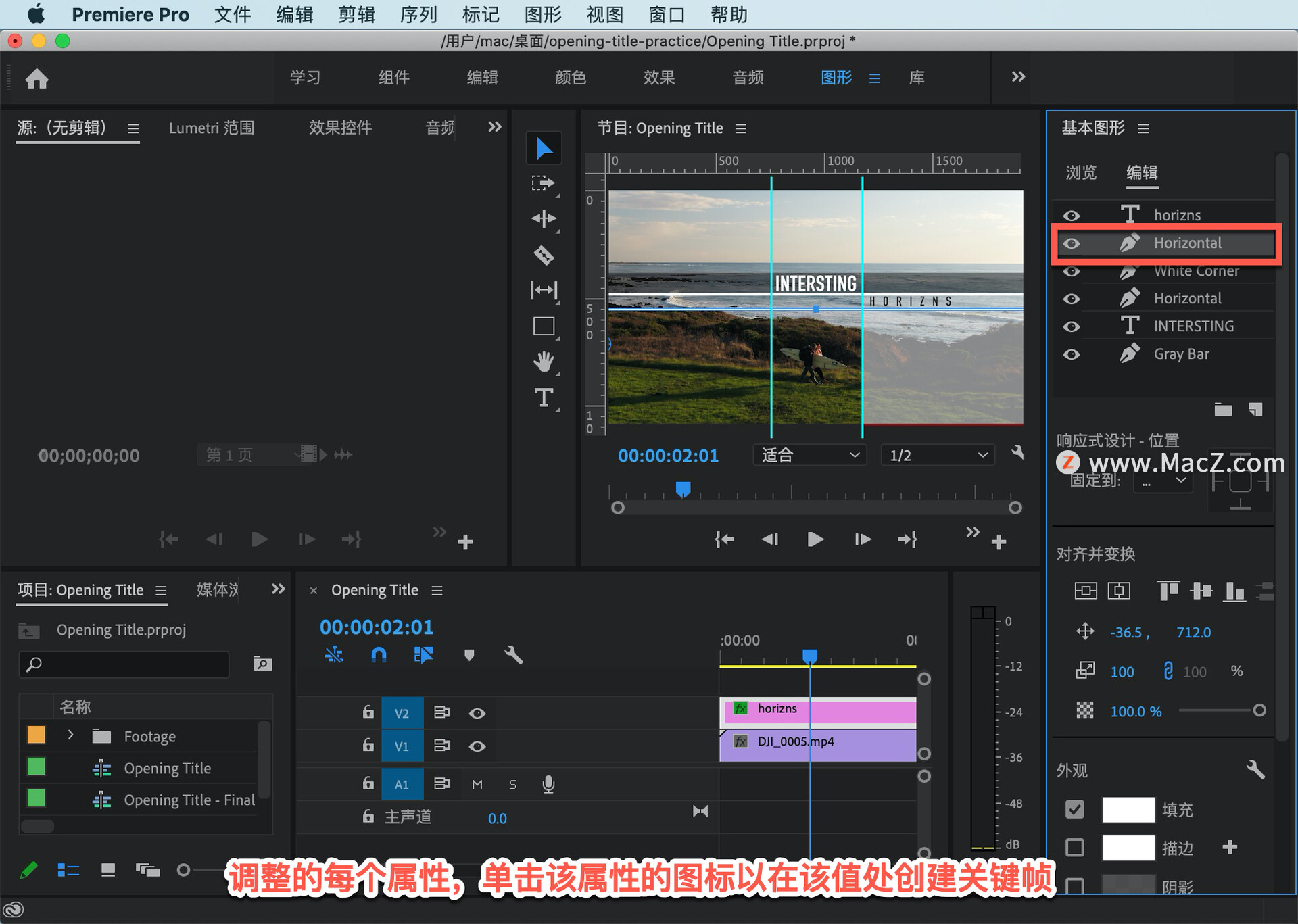Screen dimensions: 1298x924
Task: Select the Hand tool
Action: coord(544,362)
